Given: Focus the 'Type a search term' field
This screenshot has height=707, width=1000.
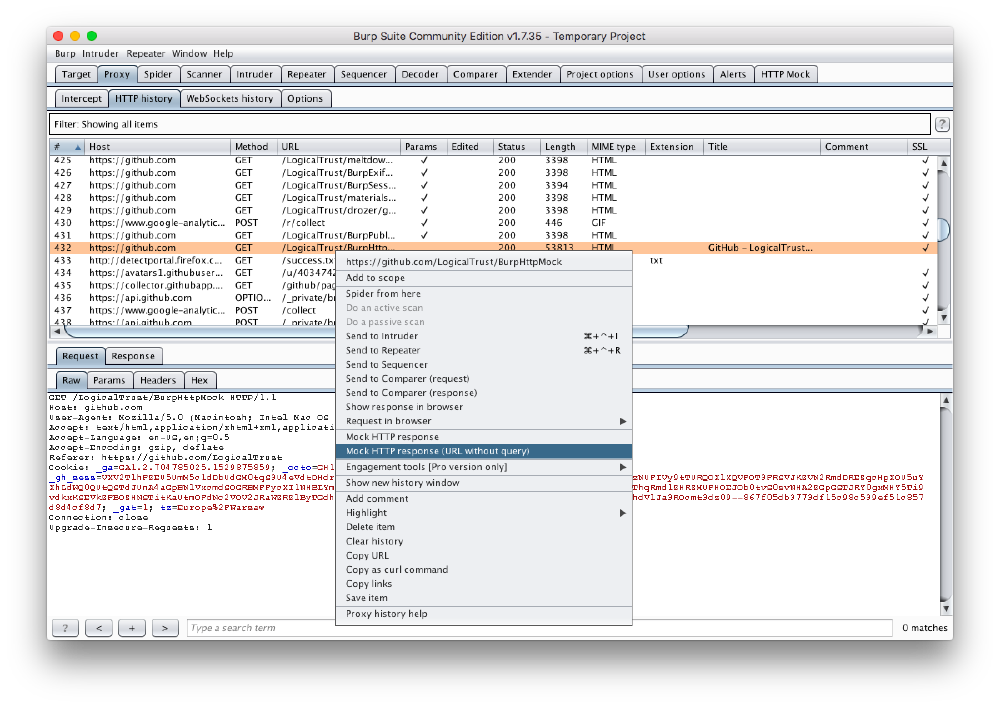Looking at the screenshot, I should coord(539,628).
